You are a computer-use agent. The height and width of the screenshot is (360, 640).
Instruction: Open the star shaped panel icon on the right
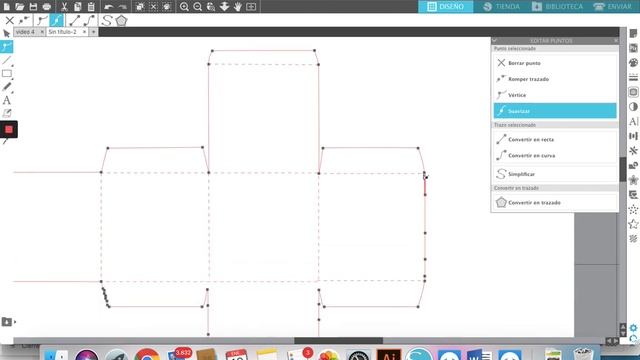coord(633,224)
